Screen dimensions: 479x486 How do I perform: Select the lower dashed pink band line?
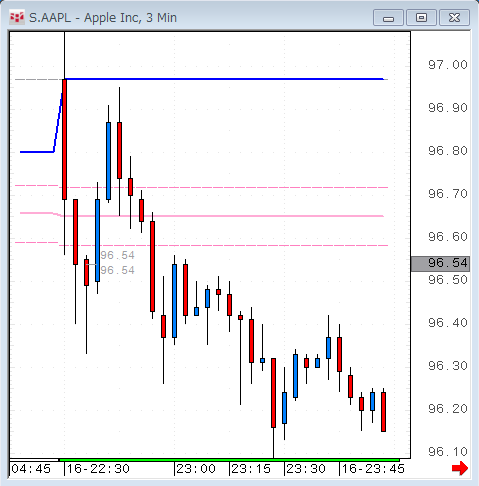(x=223, y=245)
